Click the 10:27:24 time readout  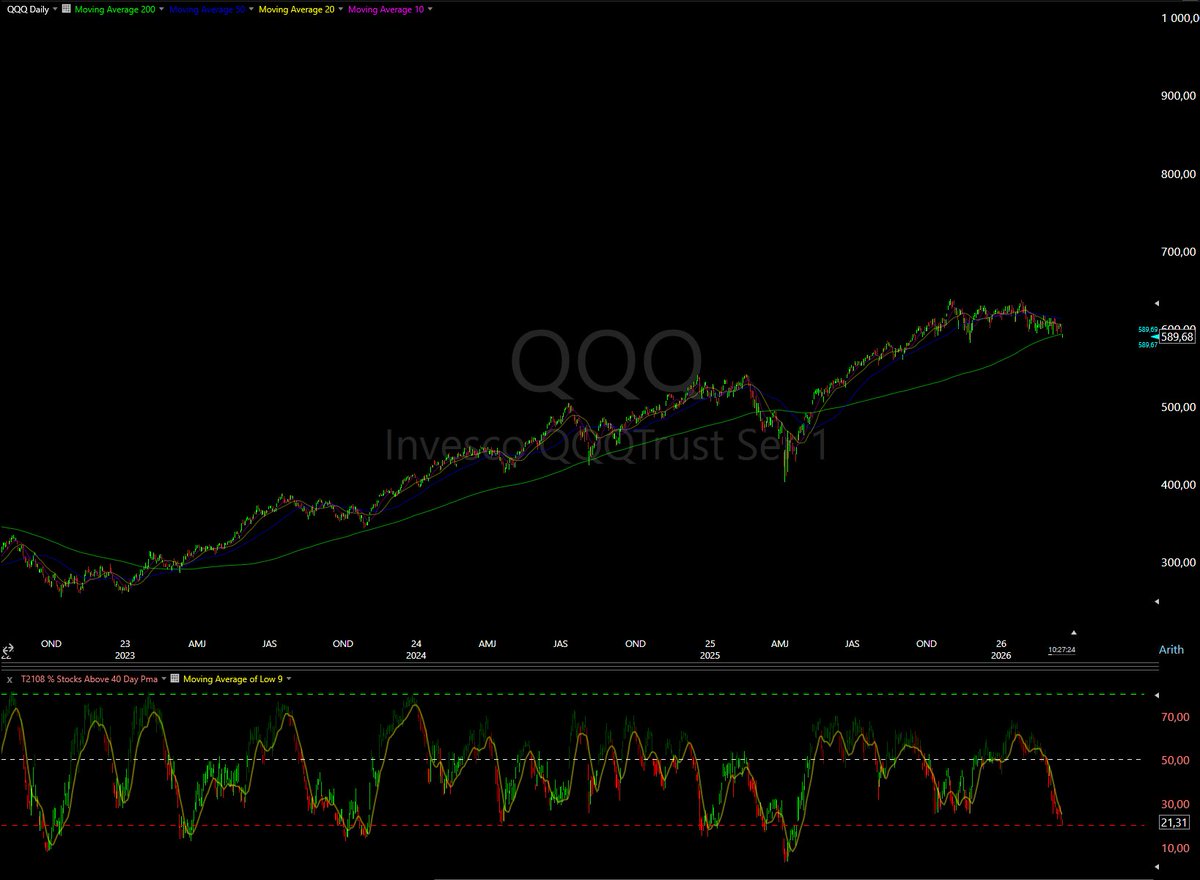[x=1062, y=650]
